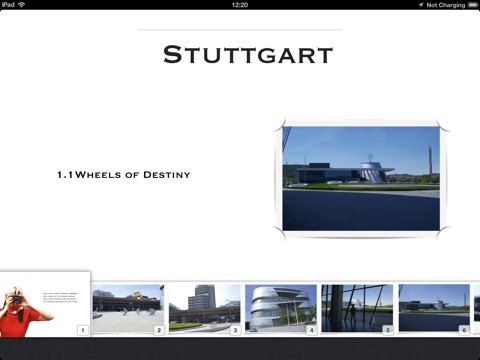
Task: Tap the battery icon in status bar
Action: [473, 5]
